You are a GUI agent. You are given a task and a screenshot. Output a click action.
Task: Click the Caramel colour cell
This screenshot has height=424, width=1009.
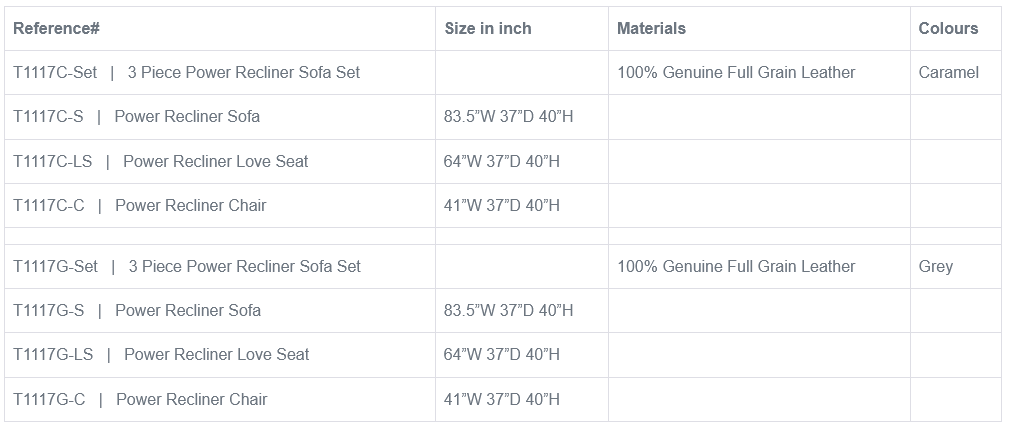(x=948, y=73)
